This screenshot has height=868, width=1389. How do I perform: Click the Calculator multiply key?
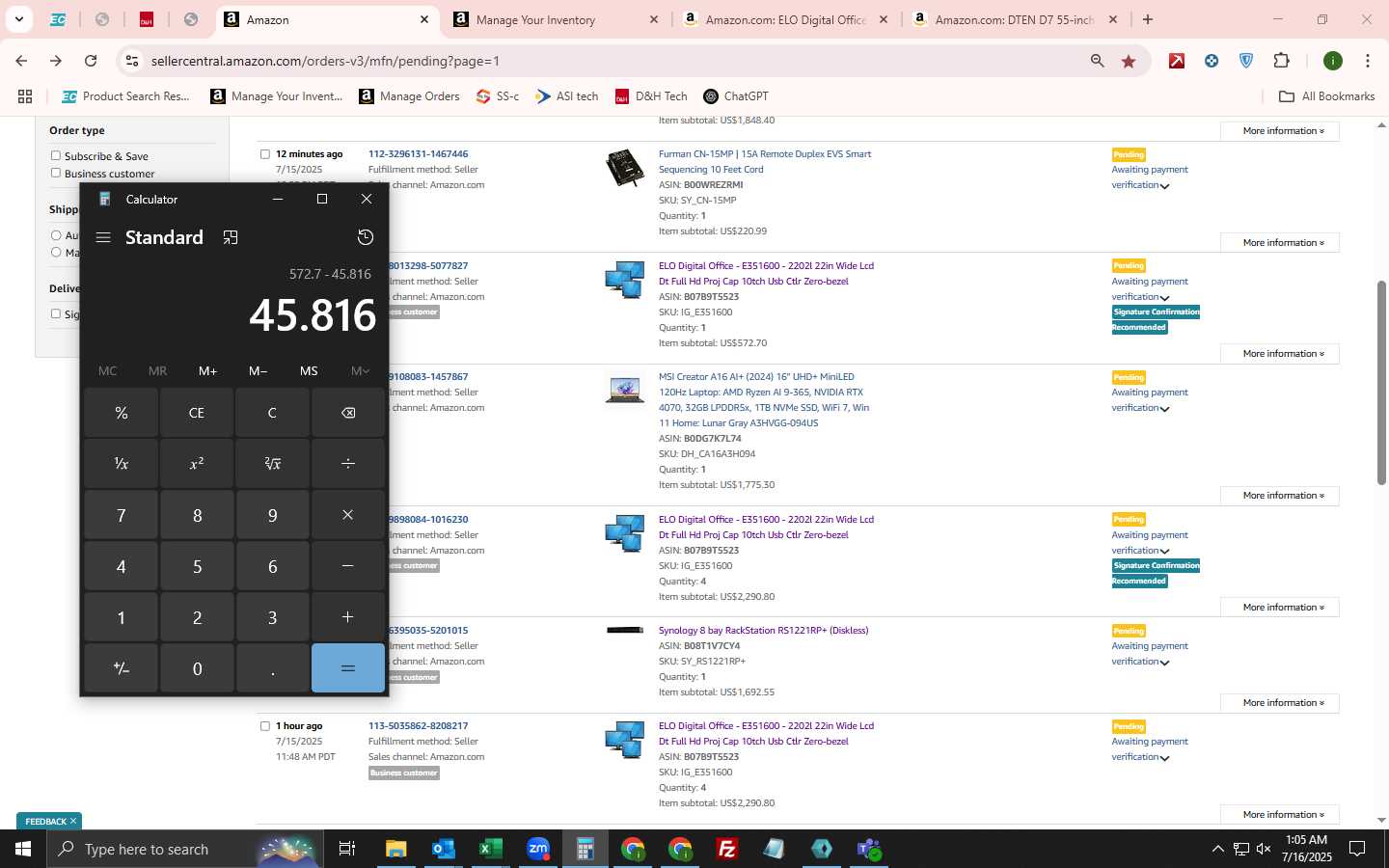pos(348,515)
